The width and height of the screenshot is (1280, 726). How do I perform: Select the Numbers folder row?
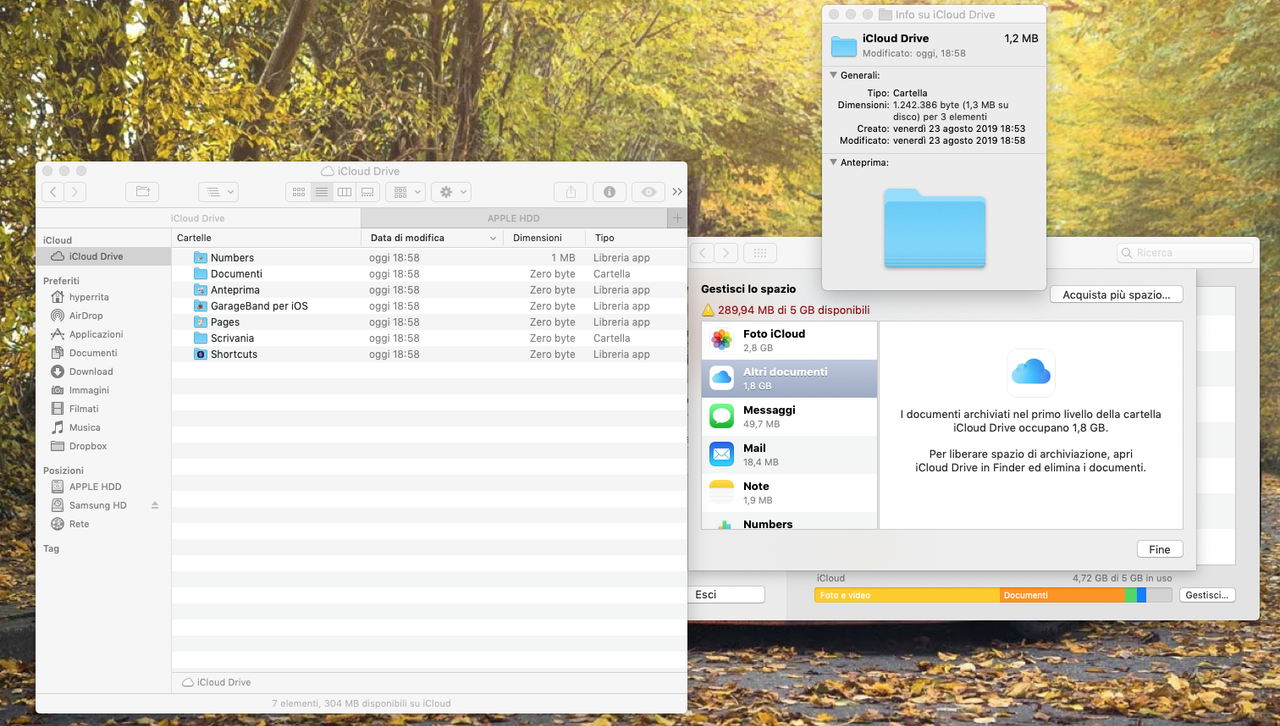[x=429, y=258]
